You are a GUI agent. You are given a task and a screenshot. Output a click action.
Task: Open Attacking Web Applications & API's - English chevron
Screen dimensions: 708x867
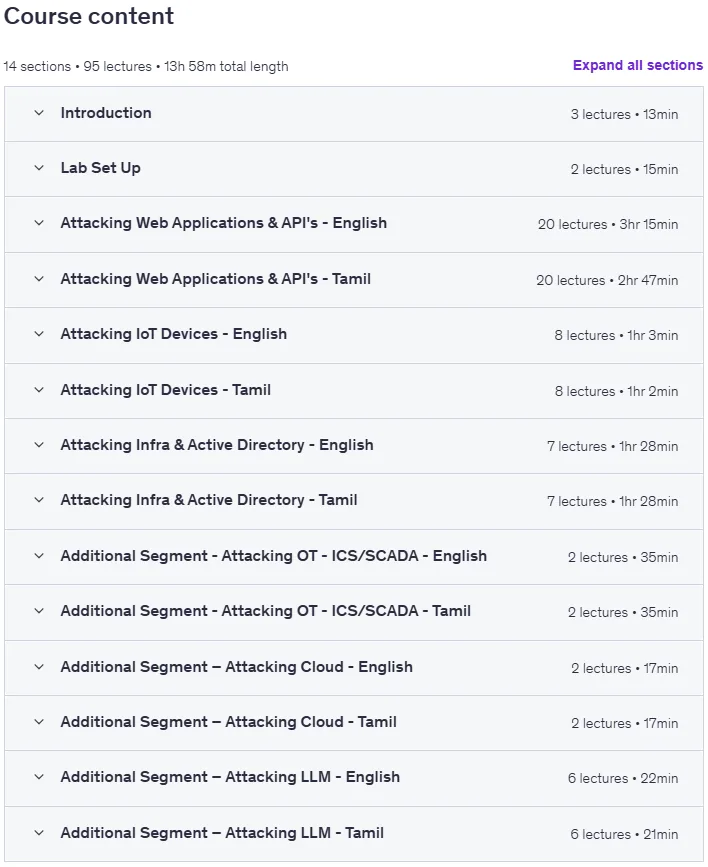[39, 223]
